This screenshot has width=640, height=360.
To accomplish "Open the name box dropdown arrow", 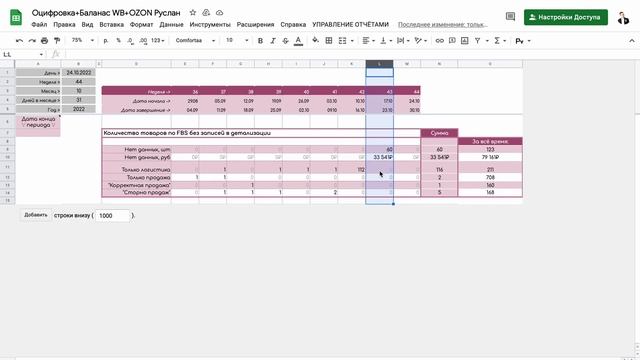I will click(41, 54).
